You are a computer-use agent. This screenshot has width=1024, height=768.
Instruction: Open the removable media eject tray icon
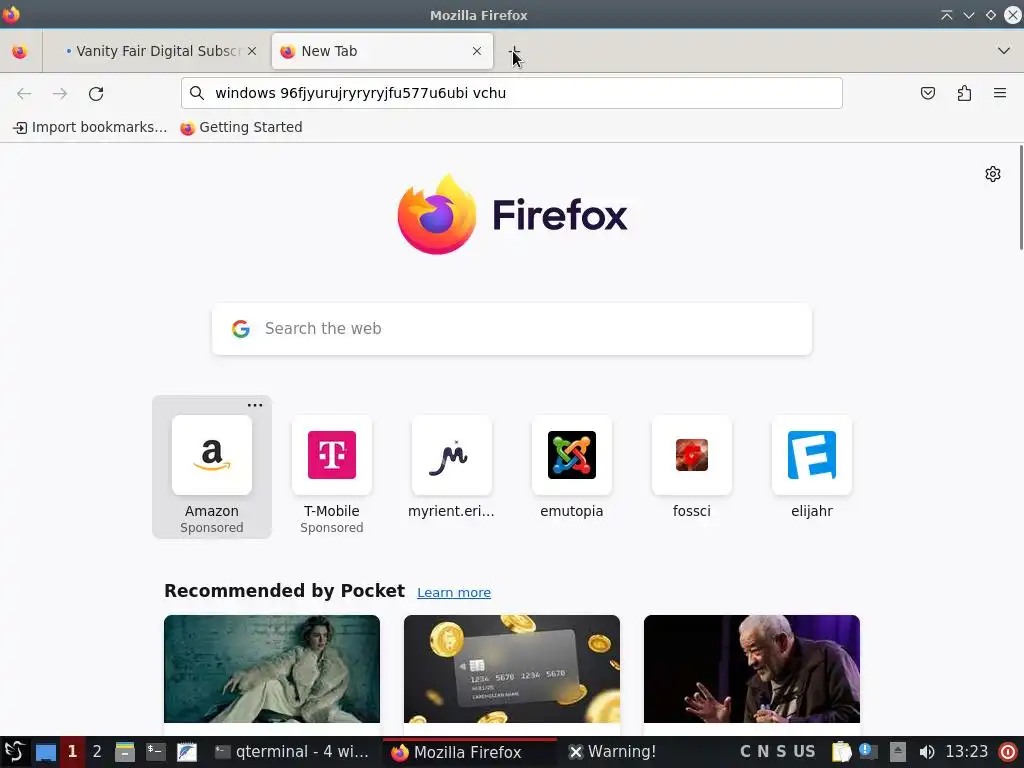897,752
